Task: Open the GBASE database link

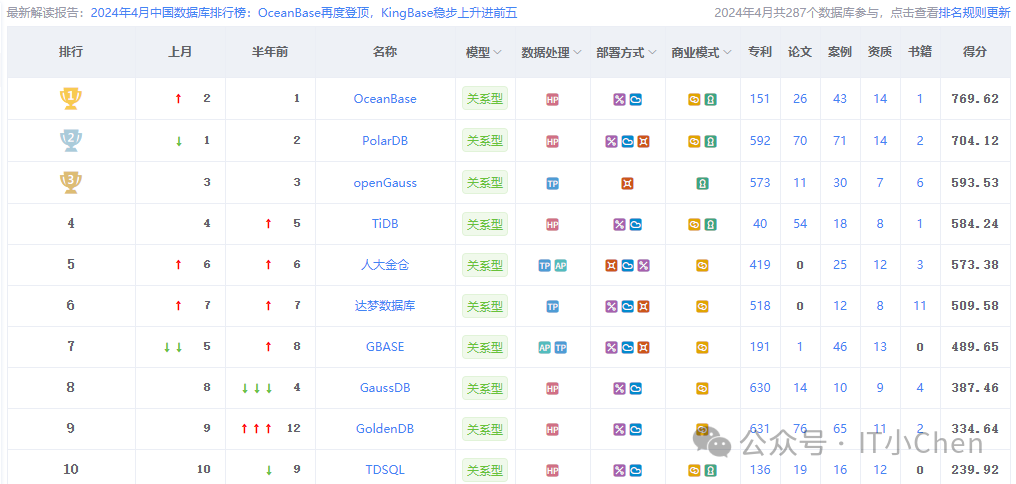Action: (x=385, y=347)
